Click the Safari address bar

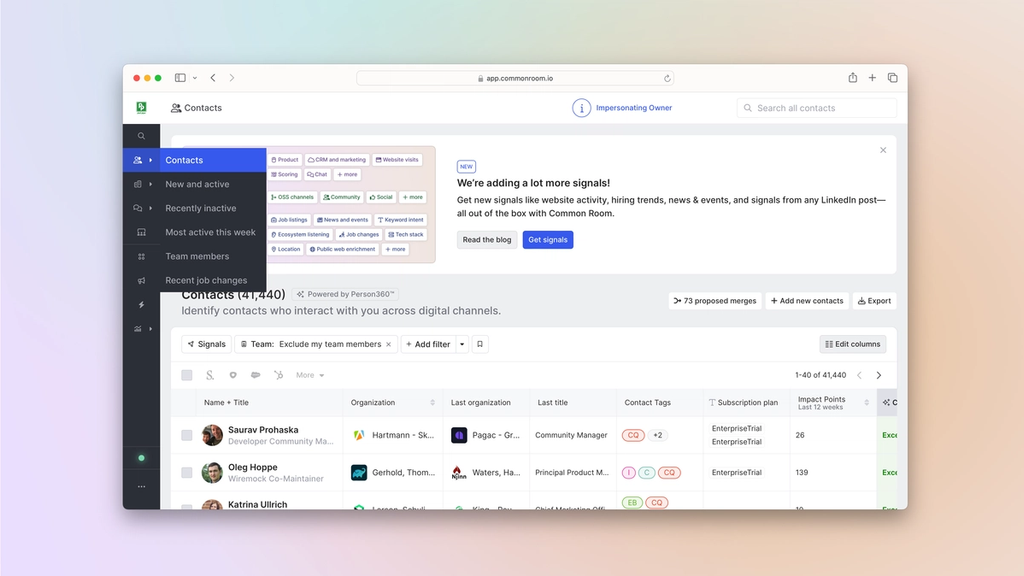[515, 78]
